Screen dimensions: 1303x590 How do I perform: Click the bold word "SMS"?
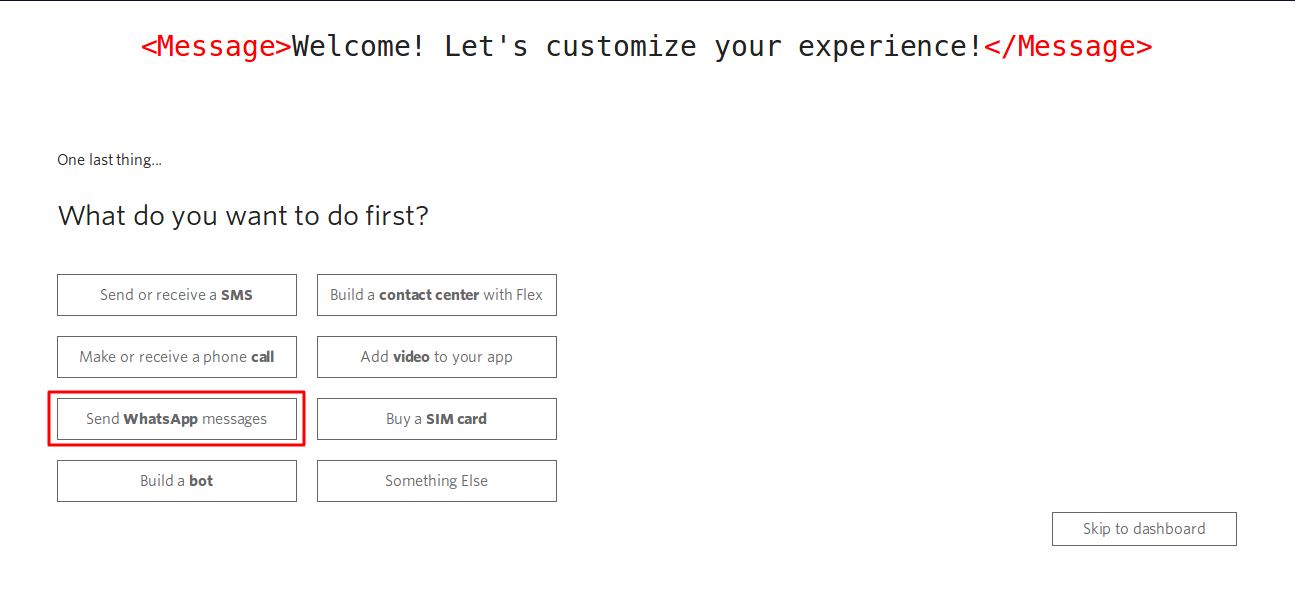pyautogui.click(x=237, y=295)
